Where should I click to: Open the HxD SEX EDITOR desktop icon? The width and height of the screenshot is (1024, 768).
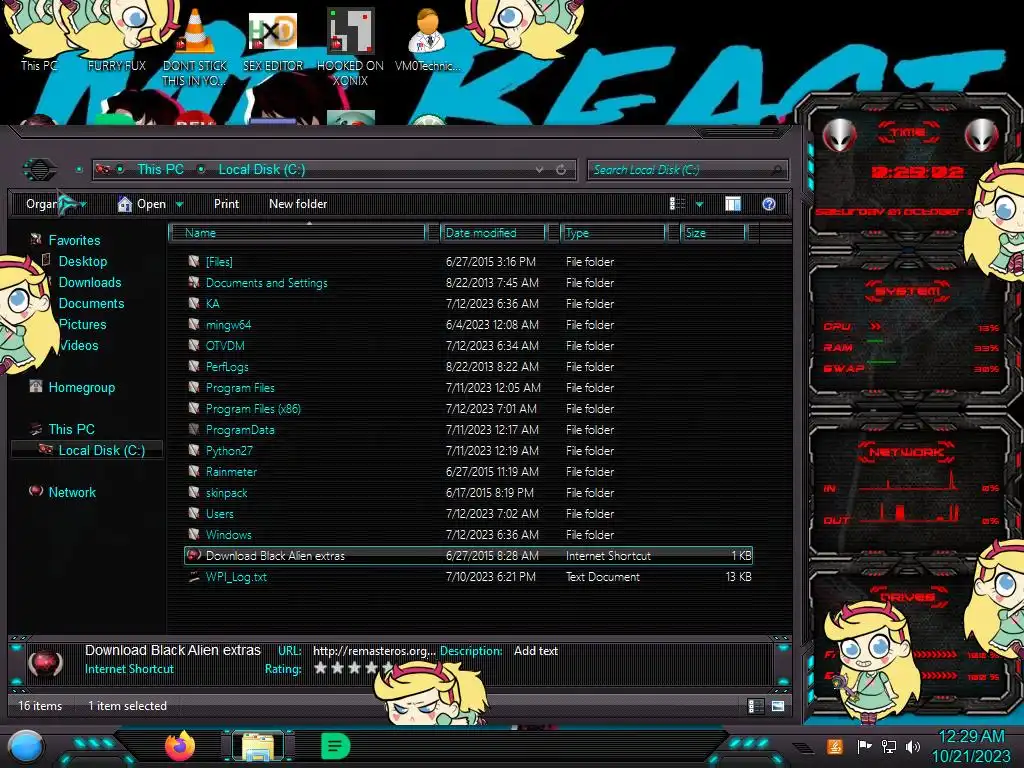tap(273, 31)
